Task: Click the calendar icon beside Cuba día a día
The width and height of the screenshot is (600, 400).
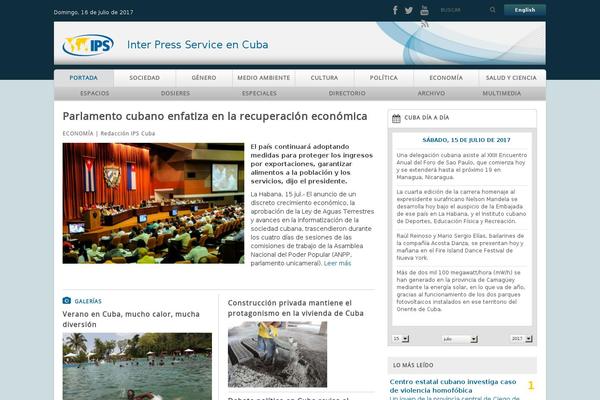Action: point(396,118)
